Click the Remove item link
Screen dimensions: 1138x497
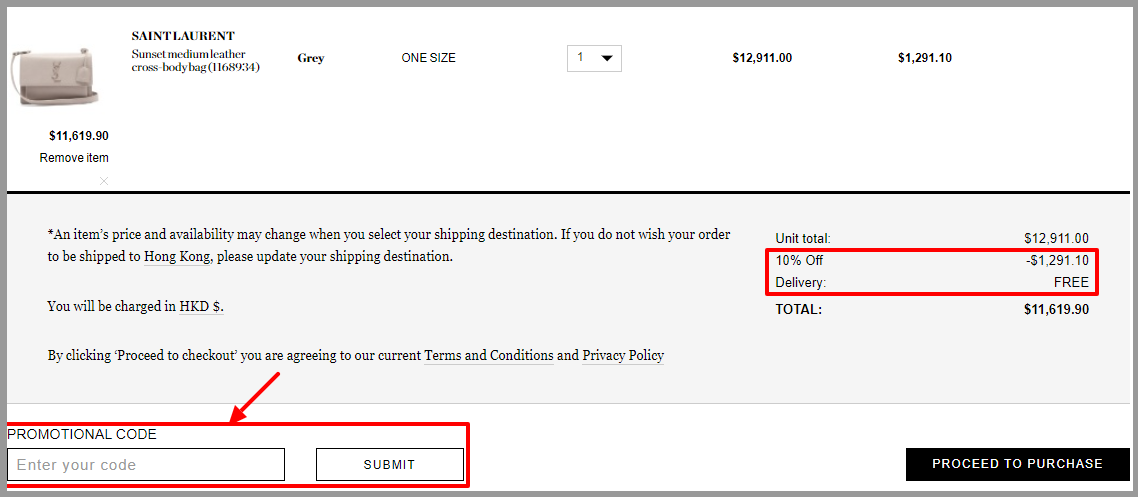click(74, 157)
